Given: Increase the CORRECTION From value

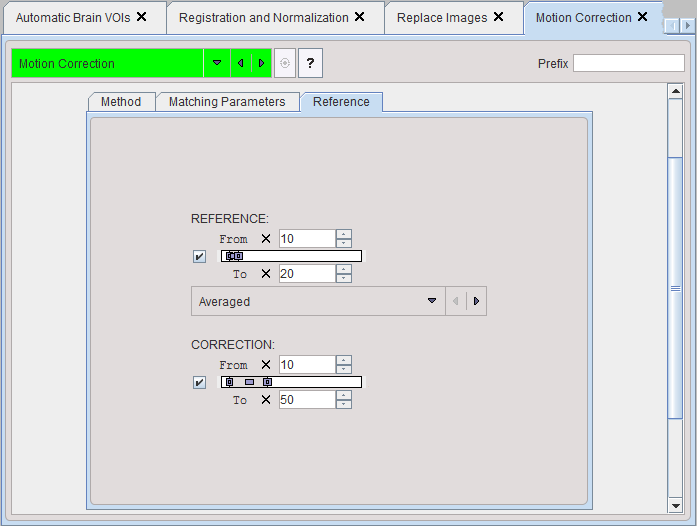Looking at the screenshot, I should tap(344, 360).
